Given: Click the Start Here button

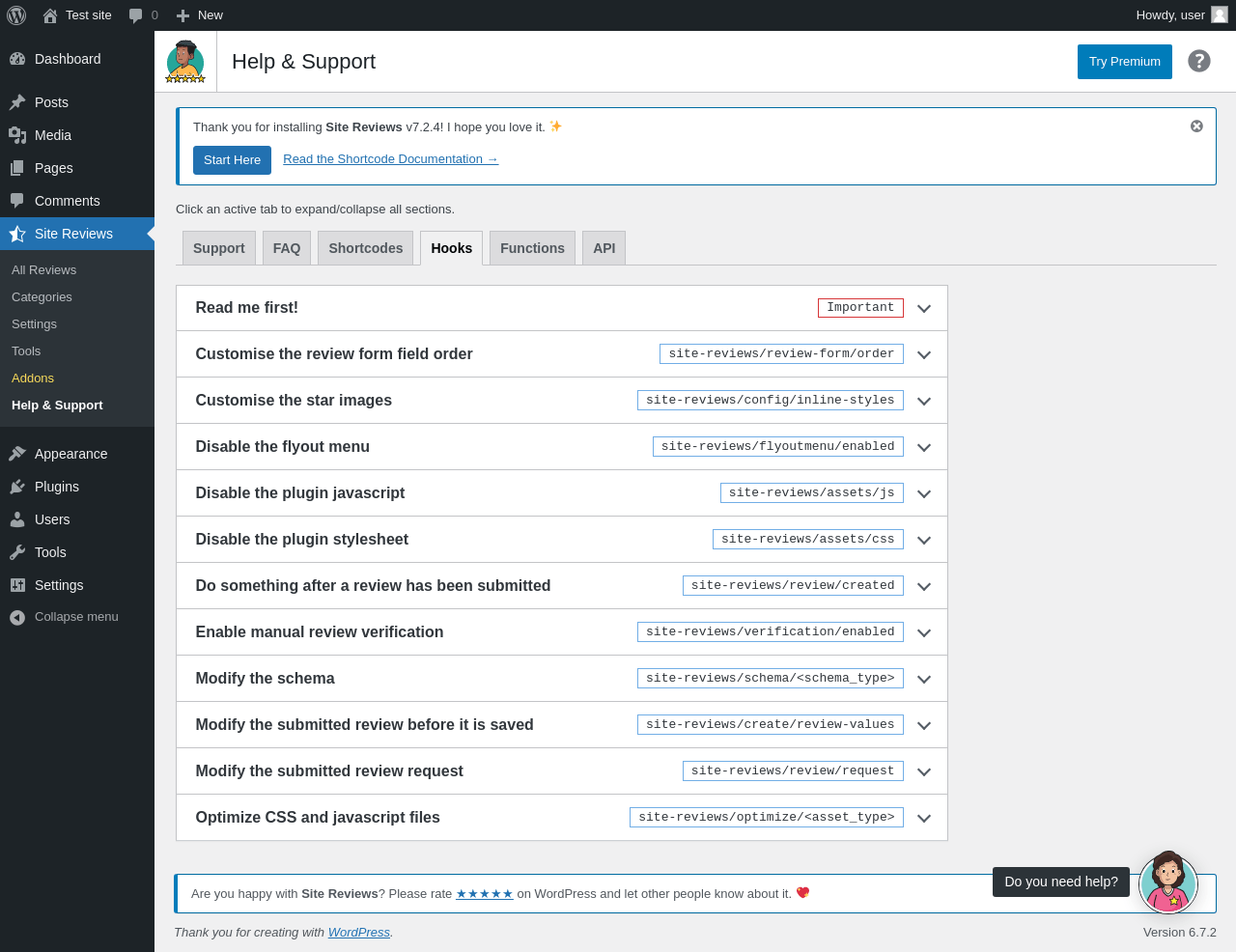Looking at the screenshot, I should [x=232, y=160].
